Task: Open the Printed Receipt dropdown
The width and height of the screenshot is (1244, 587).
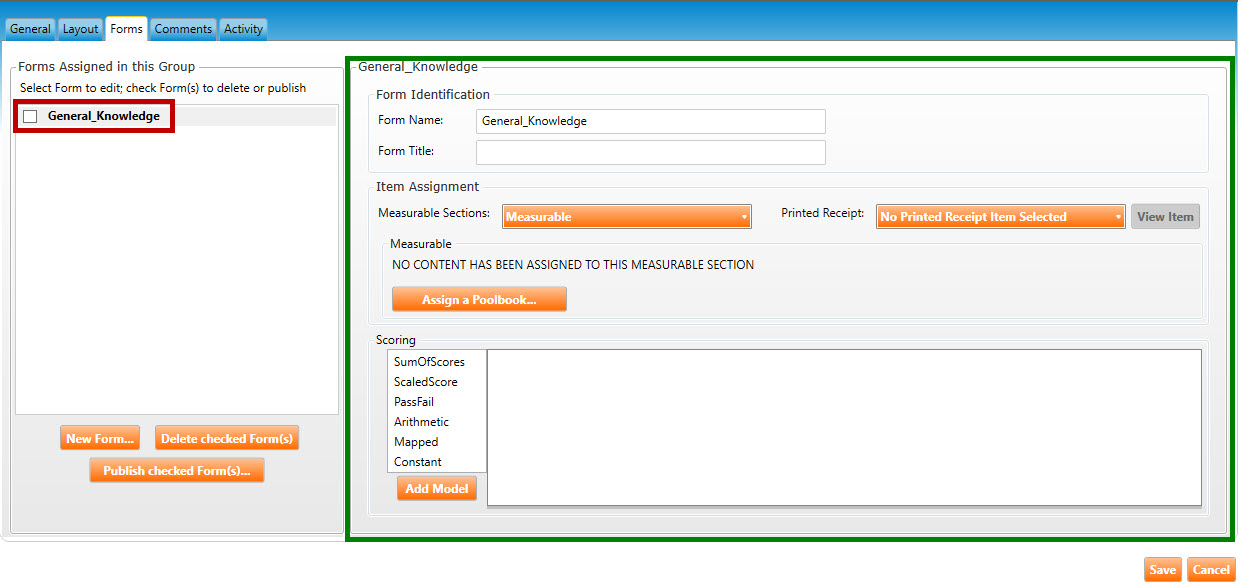Action: coord(1000,217)
